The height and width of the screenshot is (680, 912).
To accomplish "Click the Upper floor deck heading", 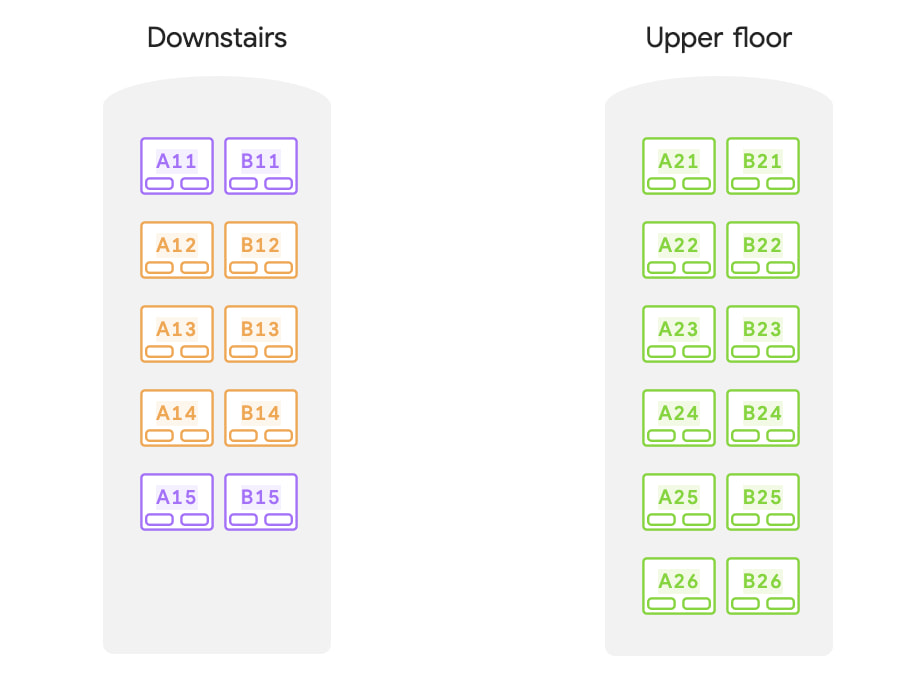I will pyautogui.click(x=719, y=38).
